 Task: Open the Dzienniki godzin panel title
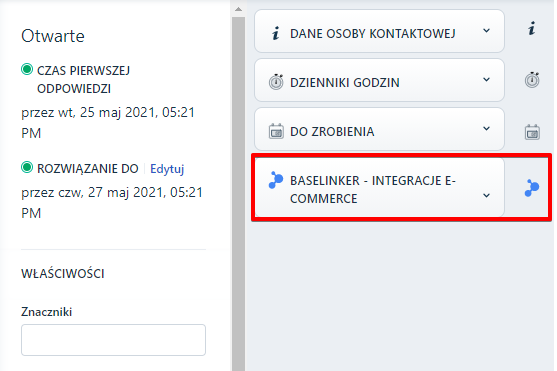click(x=345, y=82)
